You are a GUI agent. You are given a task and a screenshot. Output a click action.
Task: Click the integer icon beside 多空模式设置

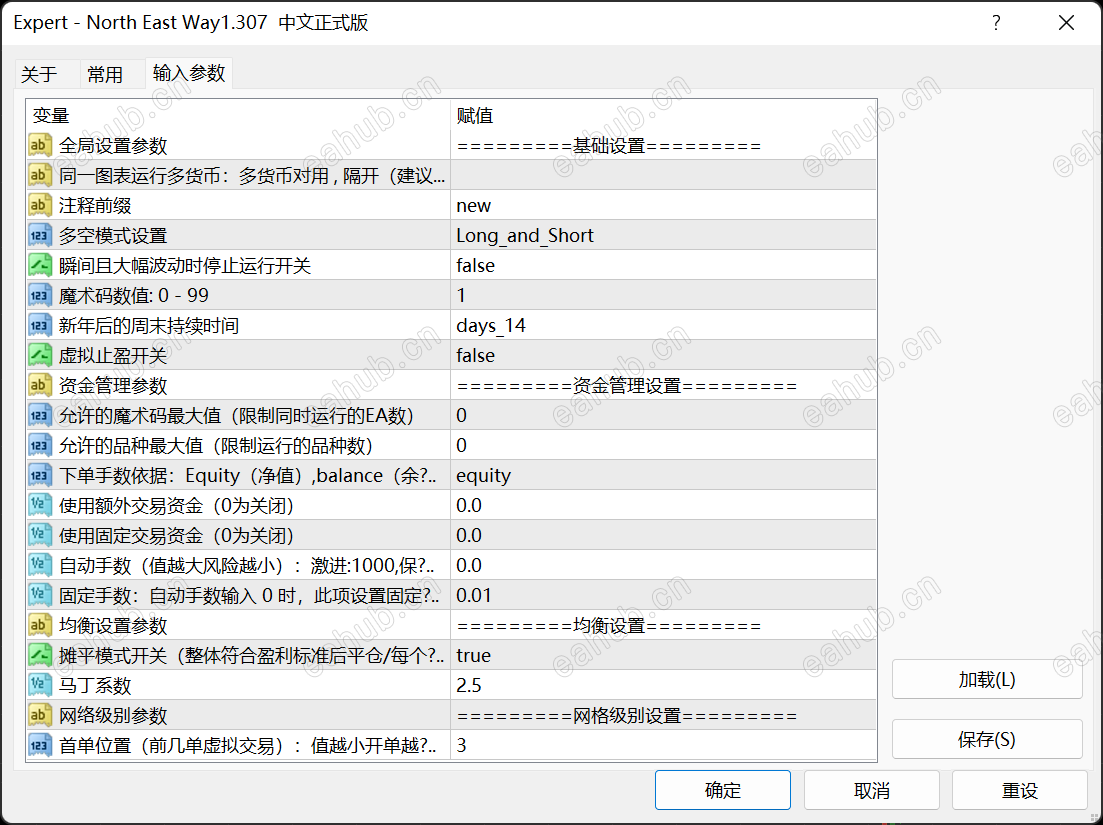(x=40, y=236)
